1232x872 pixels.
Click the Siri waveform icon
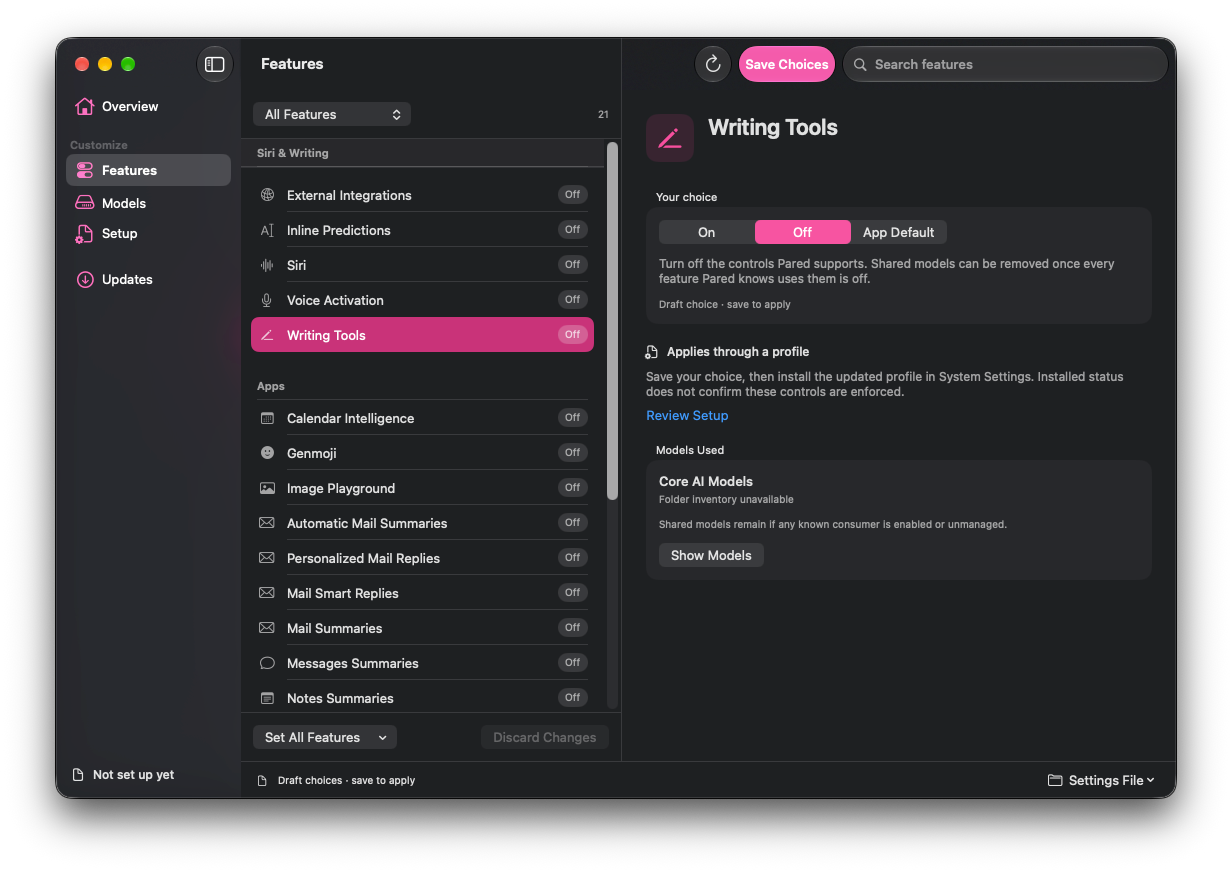267,265
